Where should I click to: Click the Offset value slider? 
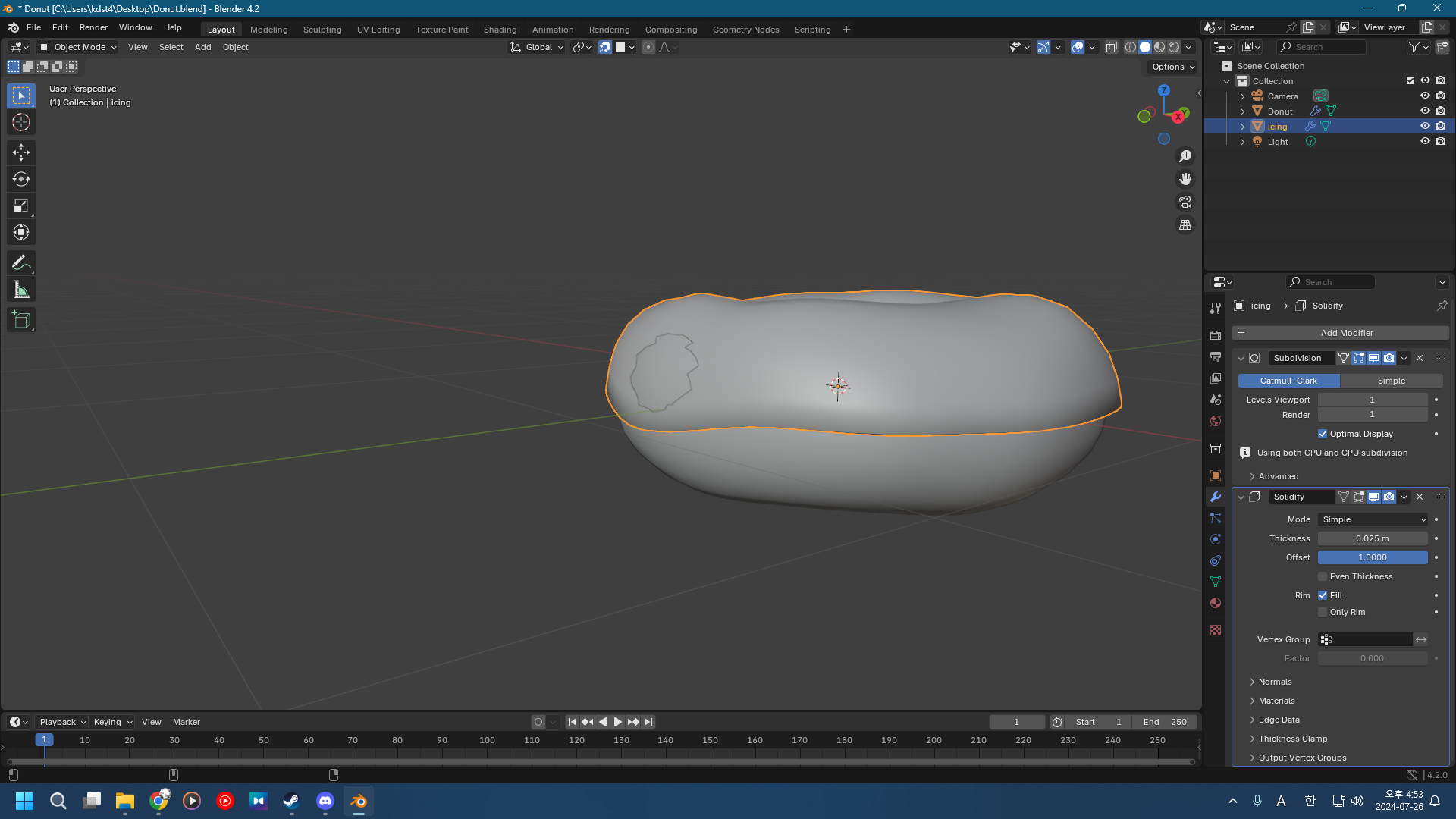click(x=1372, y=557)
